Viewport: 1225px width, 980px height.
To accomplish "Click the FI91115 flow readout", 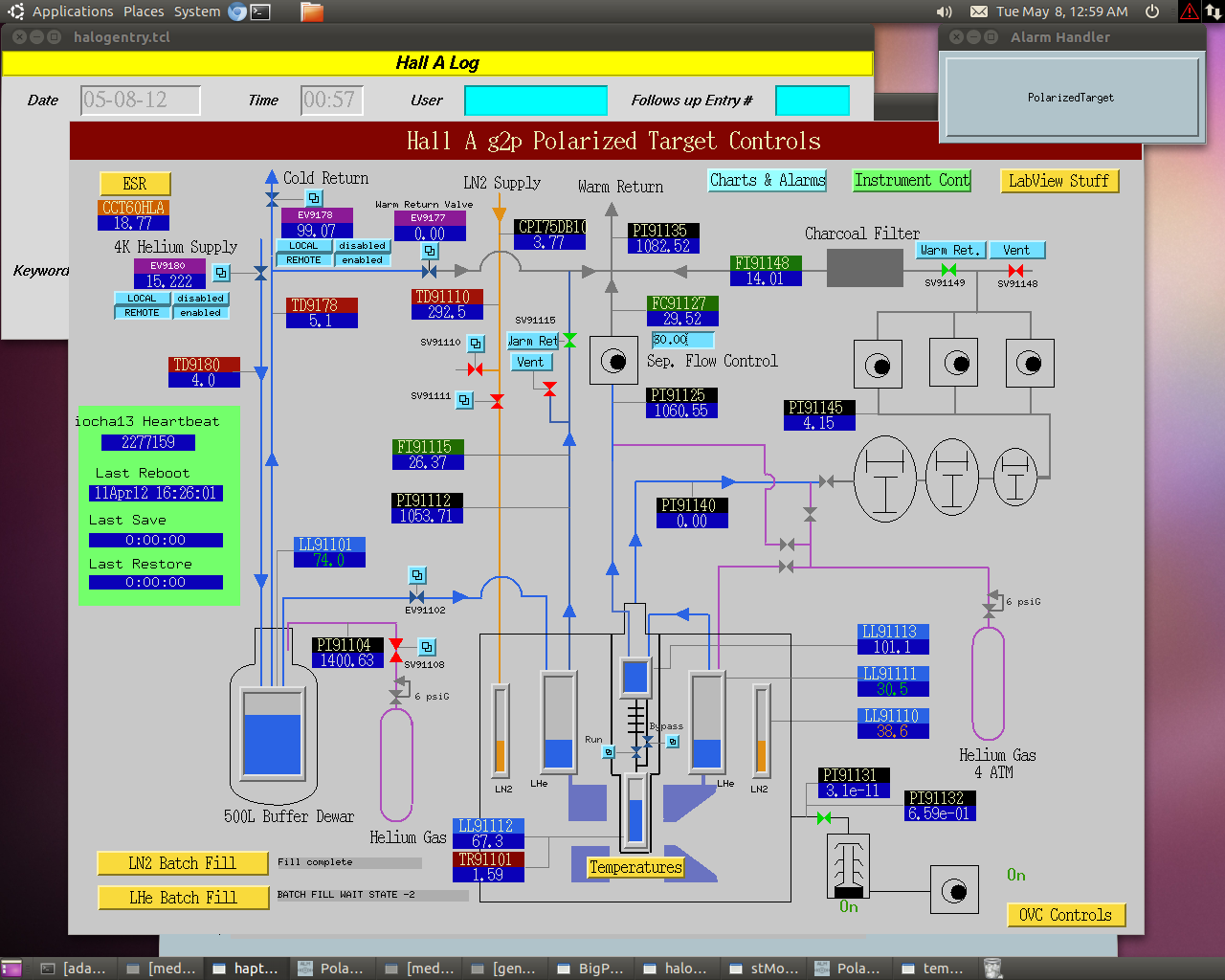I will [x=428, y=455].
